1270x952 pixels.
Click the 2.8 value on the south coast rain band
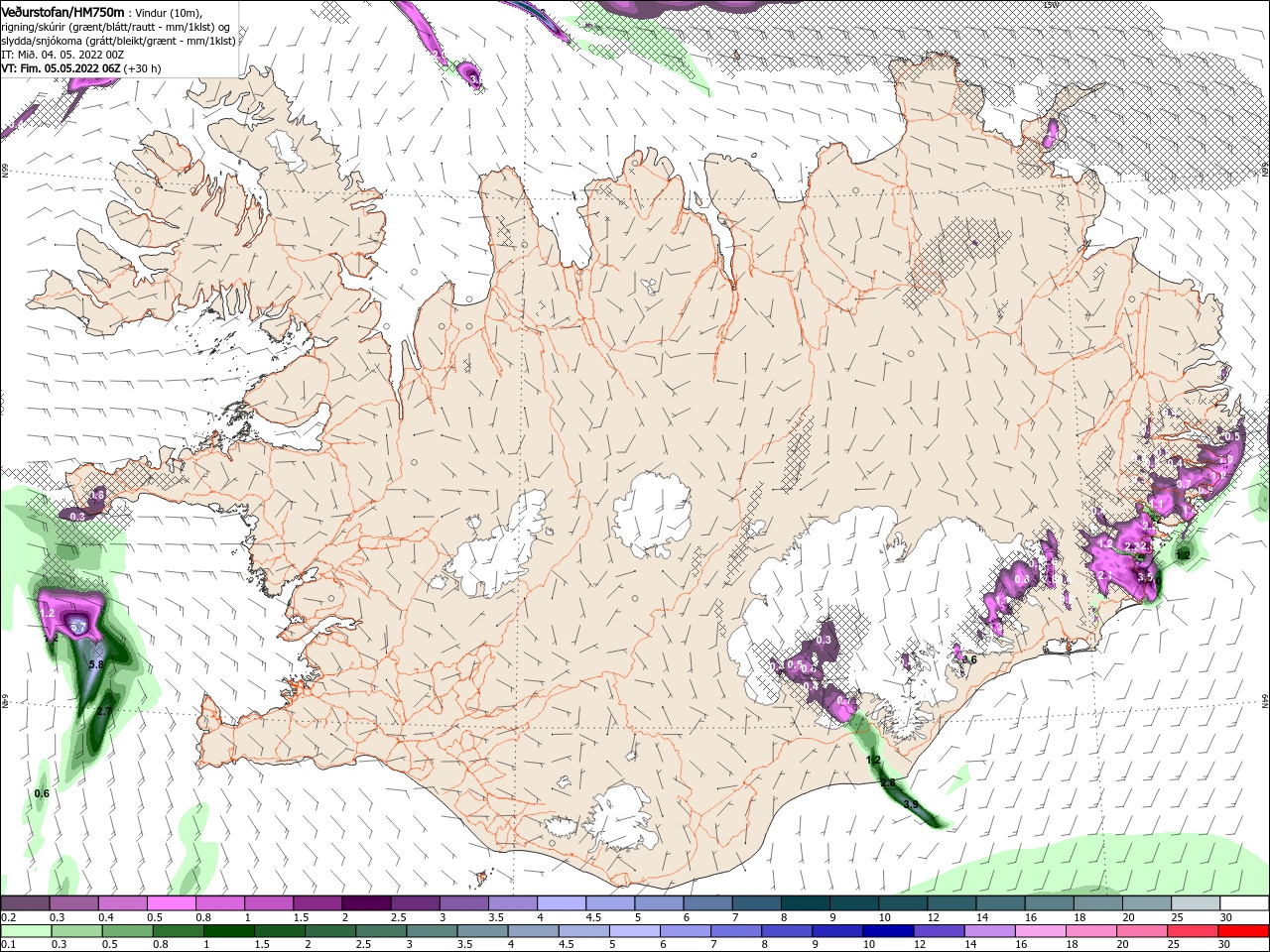tap(887, 782)
